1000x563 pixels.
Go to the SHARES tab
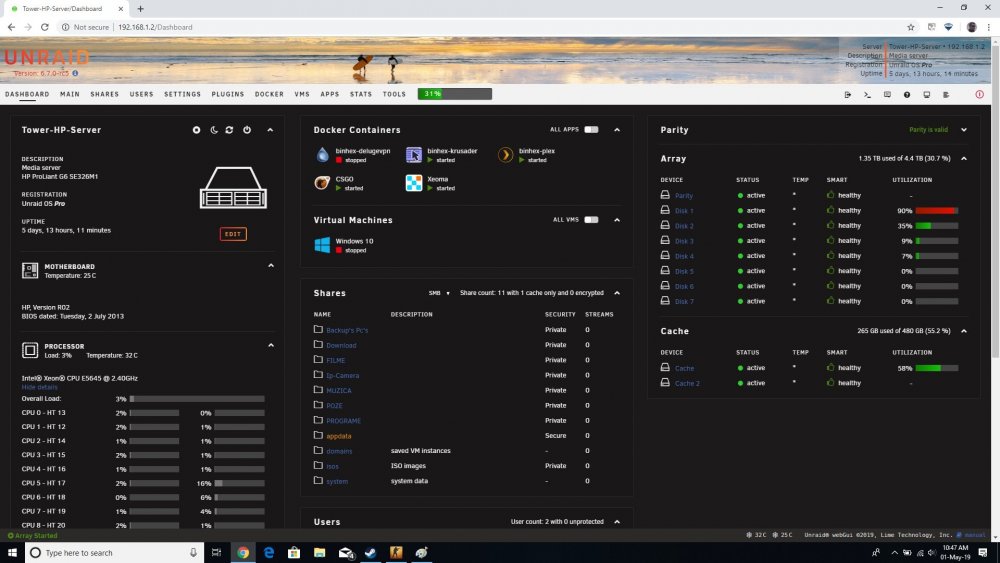click(x=105, y=94)
